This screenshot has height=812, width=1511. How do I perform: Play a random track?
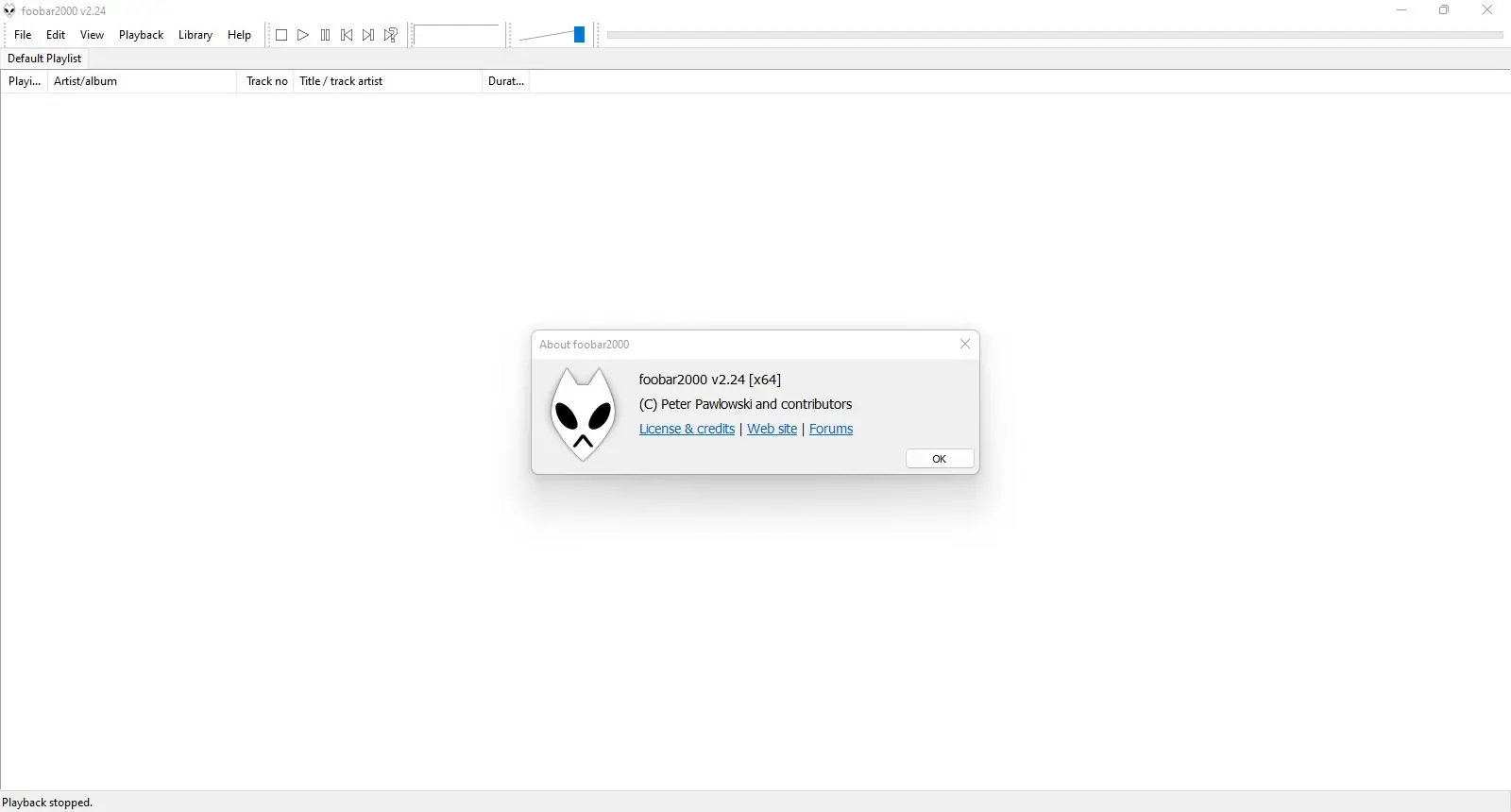[390, 35]
